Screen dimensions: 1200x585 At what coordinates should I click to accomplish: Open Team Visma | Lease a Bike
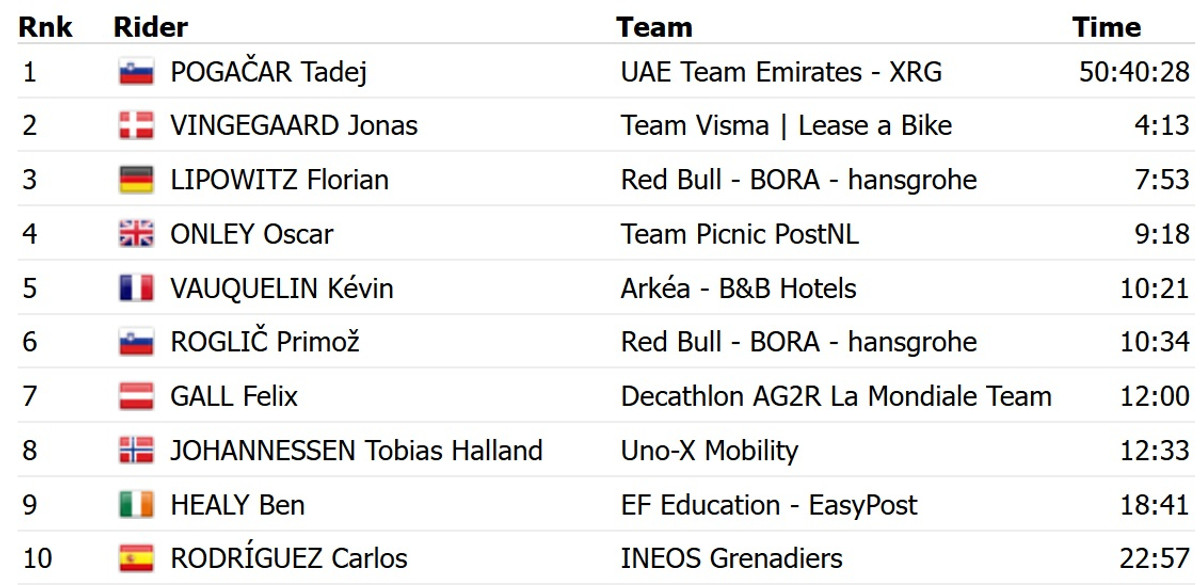(x=786, y=126)
